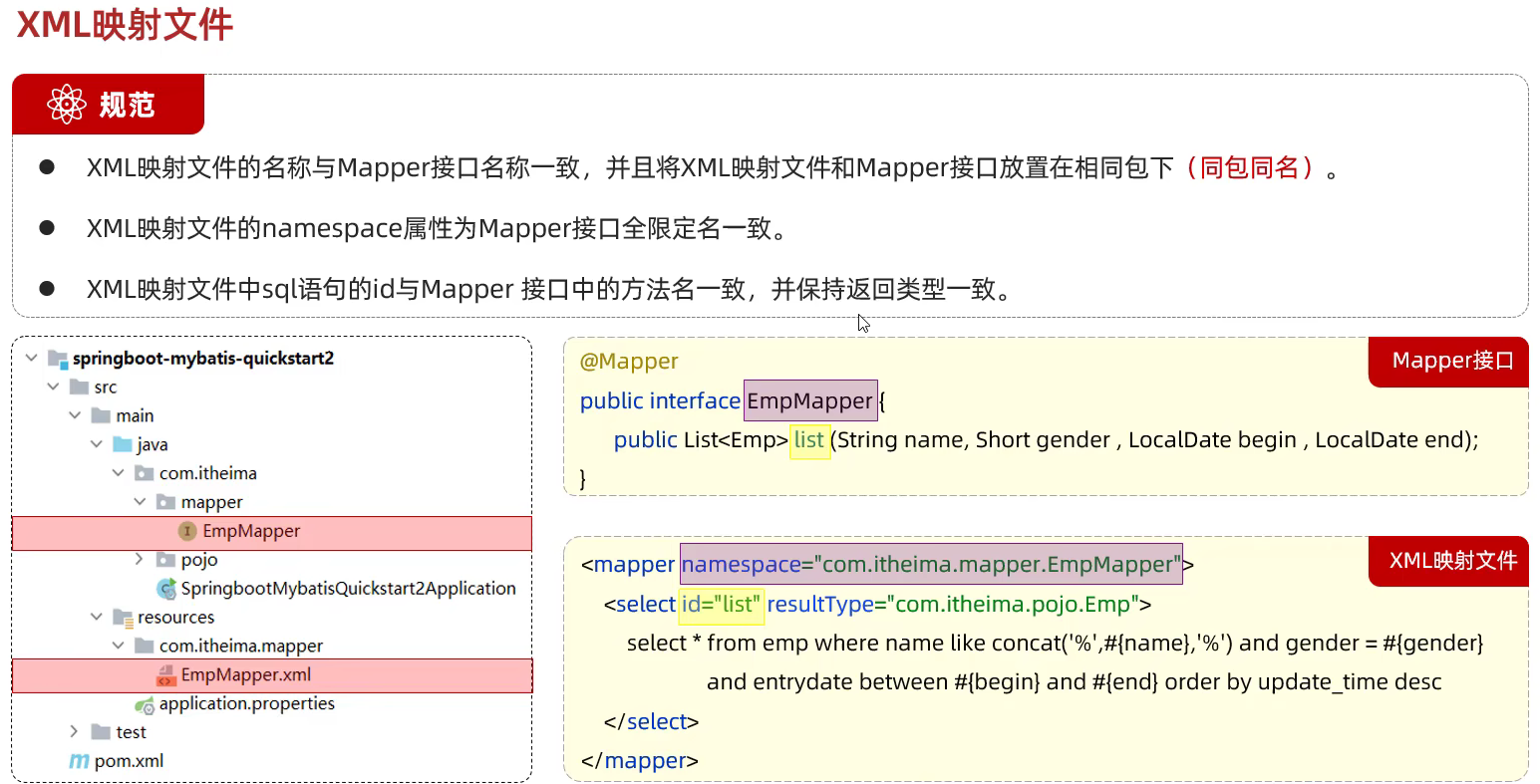Click the EmpMapper.xml file icon
The height and width of the screenshot is (784, 1540).
[x=166, y=675]
